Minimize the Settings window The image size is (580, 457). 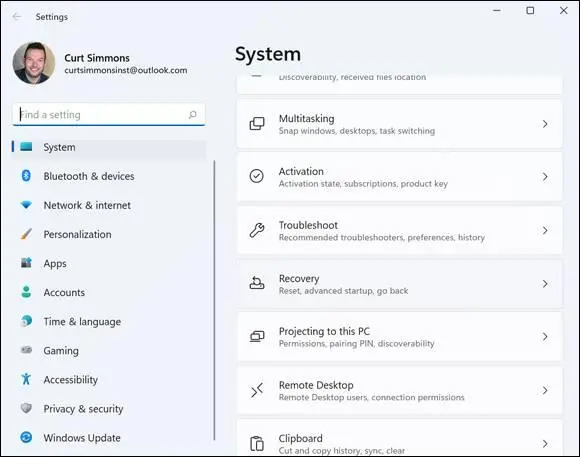(497, 10)
